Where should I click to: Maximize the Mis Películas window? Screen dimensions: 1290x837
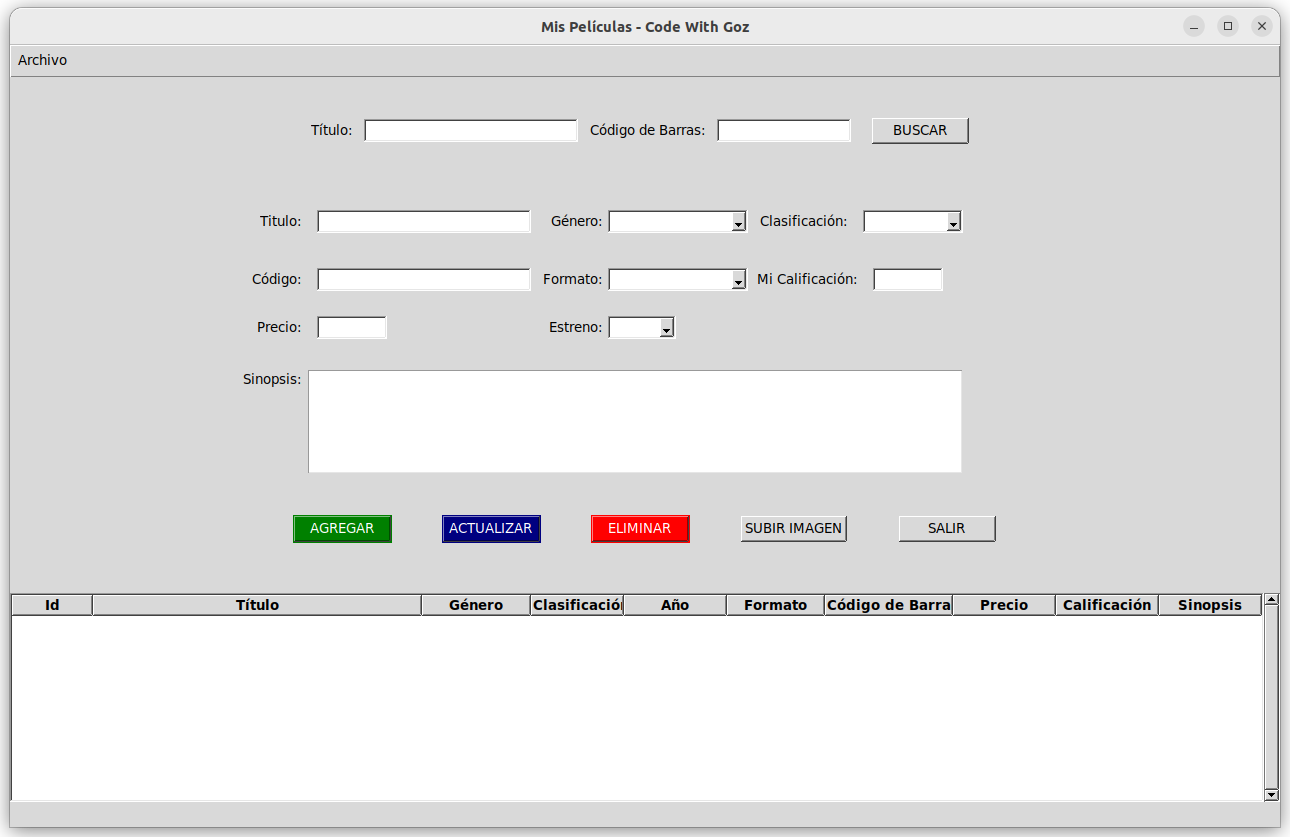tap(1228, 27)
